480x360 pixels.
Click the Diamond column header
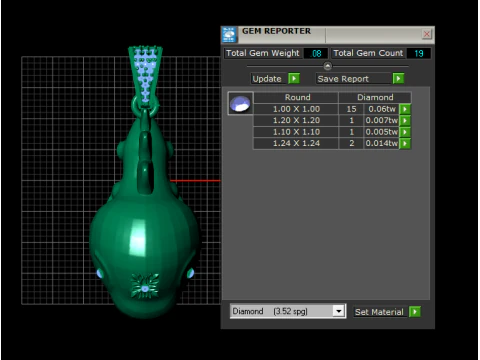coord(375,97)
